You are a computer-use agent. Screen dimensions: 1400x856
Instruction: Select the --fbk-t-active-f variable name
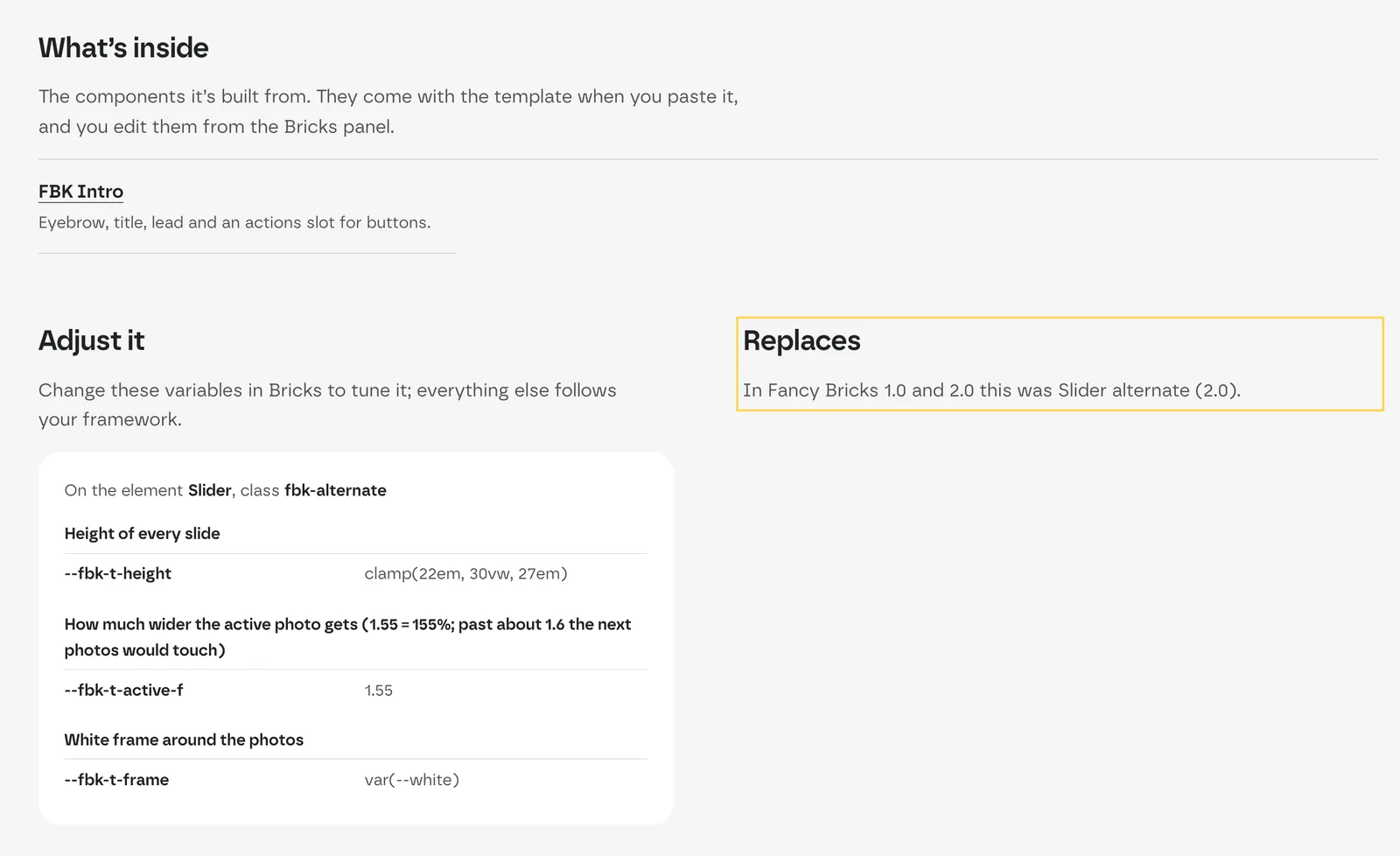coord(123,690)
